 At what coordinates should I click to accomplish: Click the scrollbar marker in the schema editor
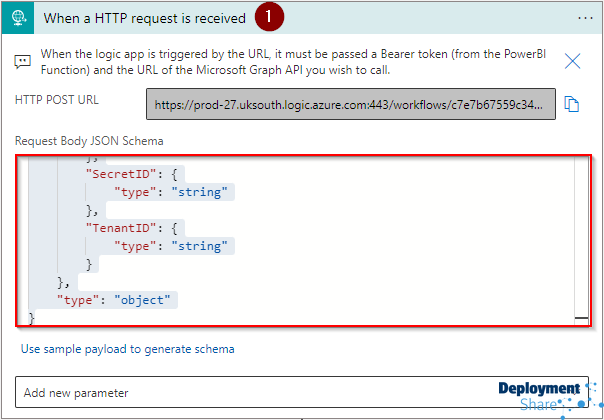(x=581, y=317)
